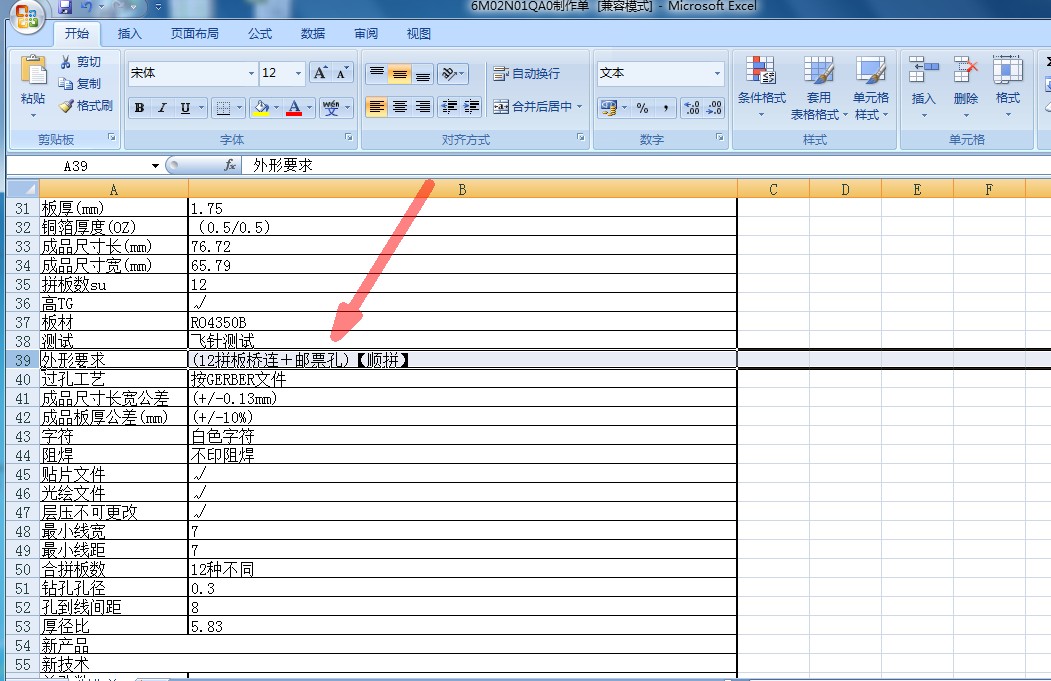Screen dimensions: 1051x681
Task: Open the phonetic guide wén icon
Action: click(331, 107)
